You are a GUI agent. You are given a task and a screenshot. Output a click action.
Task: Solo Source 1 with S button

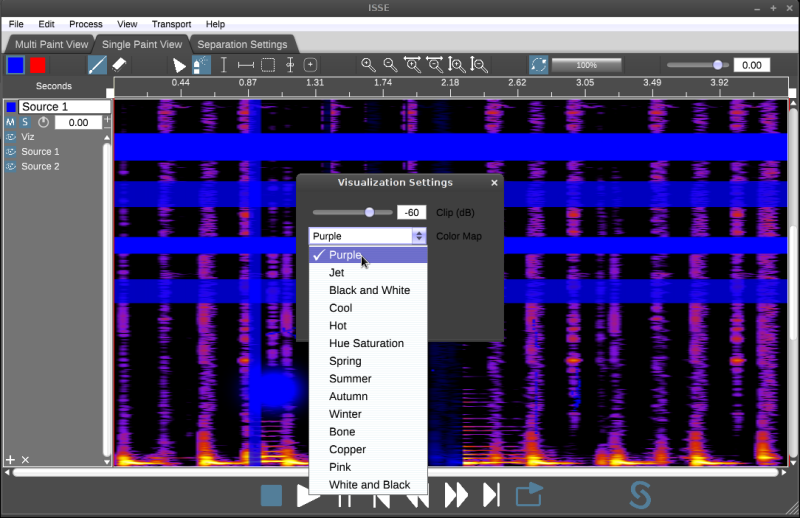coord(25,122)
